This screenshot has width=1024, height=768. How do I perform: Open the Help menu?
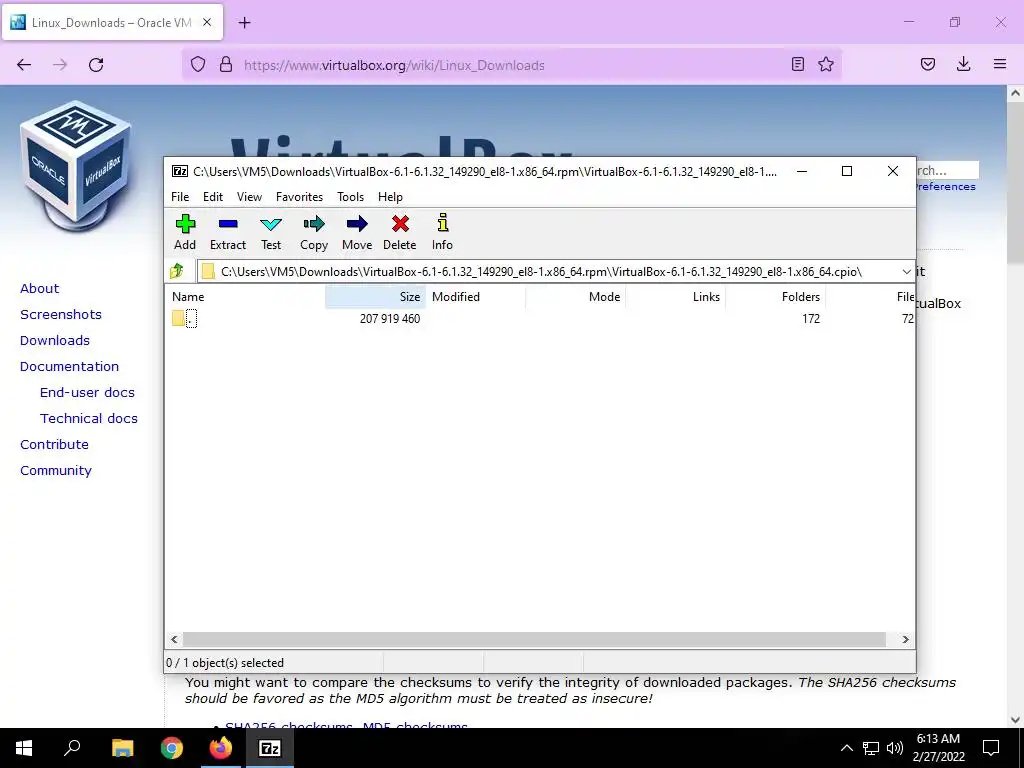tap(391, 197)
